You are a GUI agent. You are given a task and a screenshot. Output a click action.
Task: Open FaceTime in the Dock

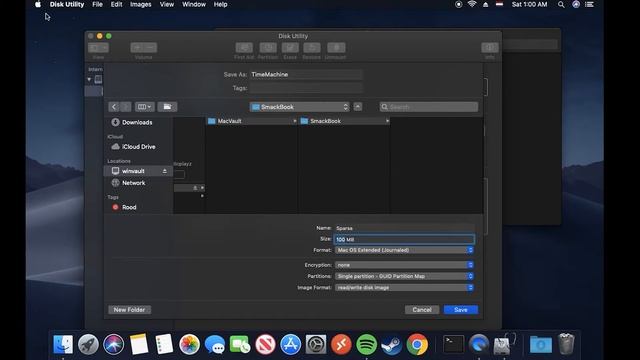[x=240, y=344]
